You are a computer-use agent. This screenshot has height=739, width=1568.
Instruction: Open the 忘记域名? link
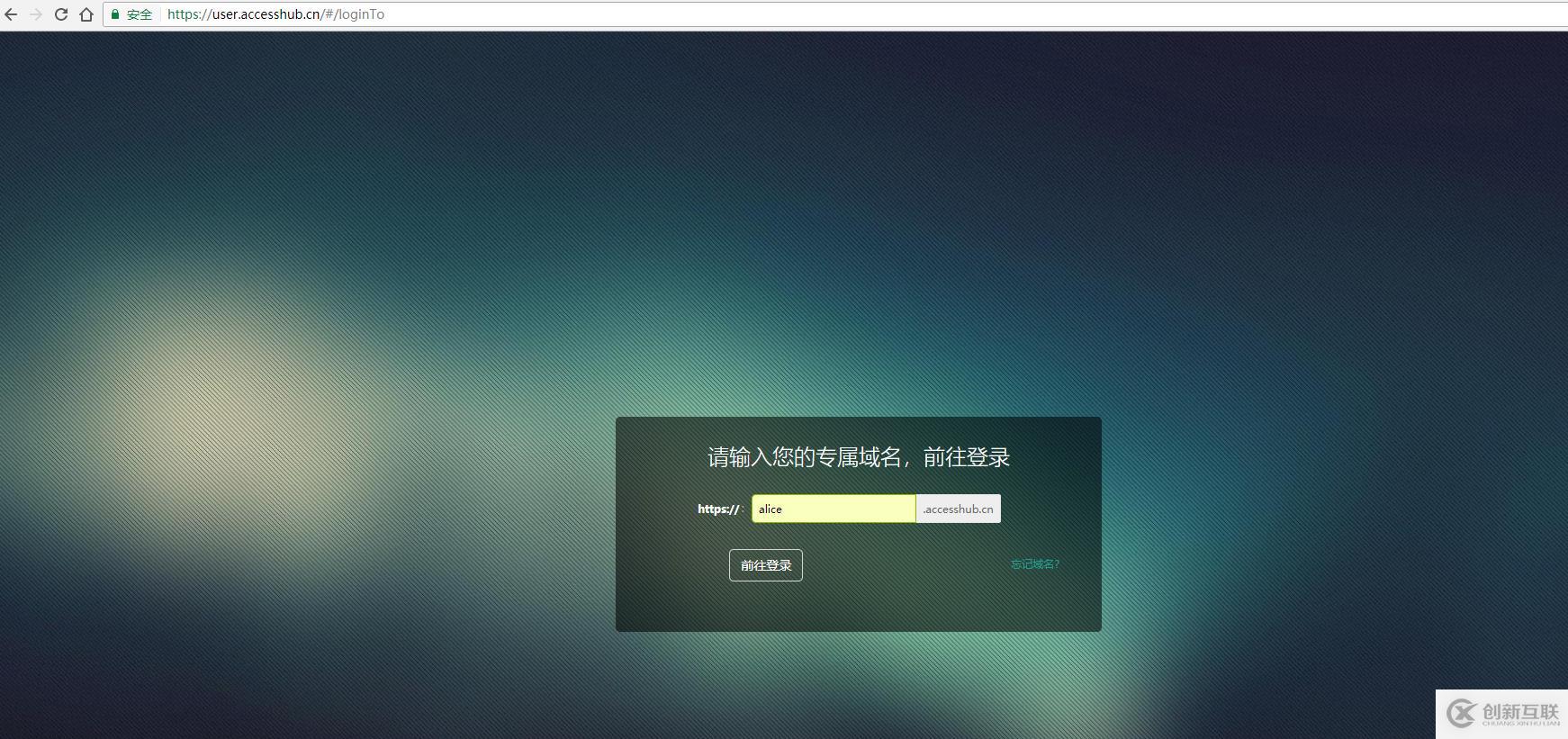click(1034, 564)
